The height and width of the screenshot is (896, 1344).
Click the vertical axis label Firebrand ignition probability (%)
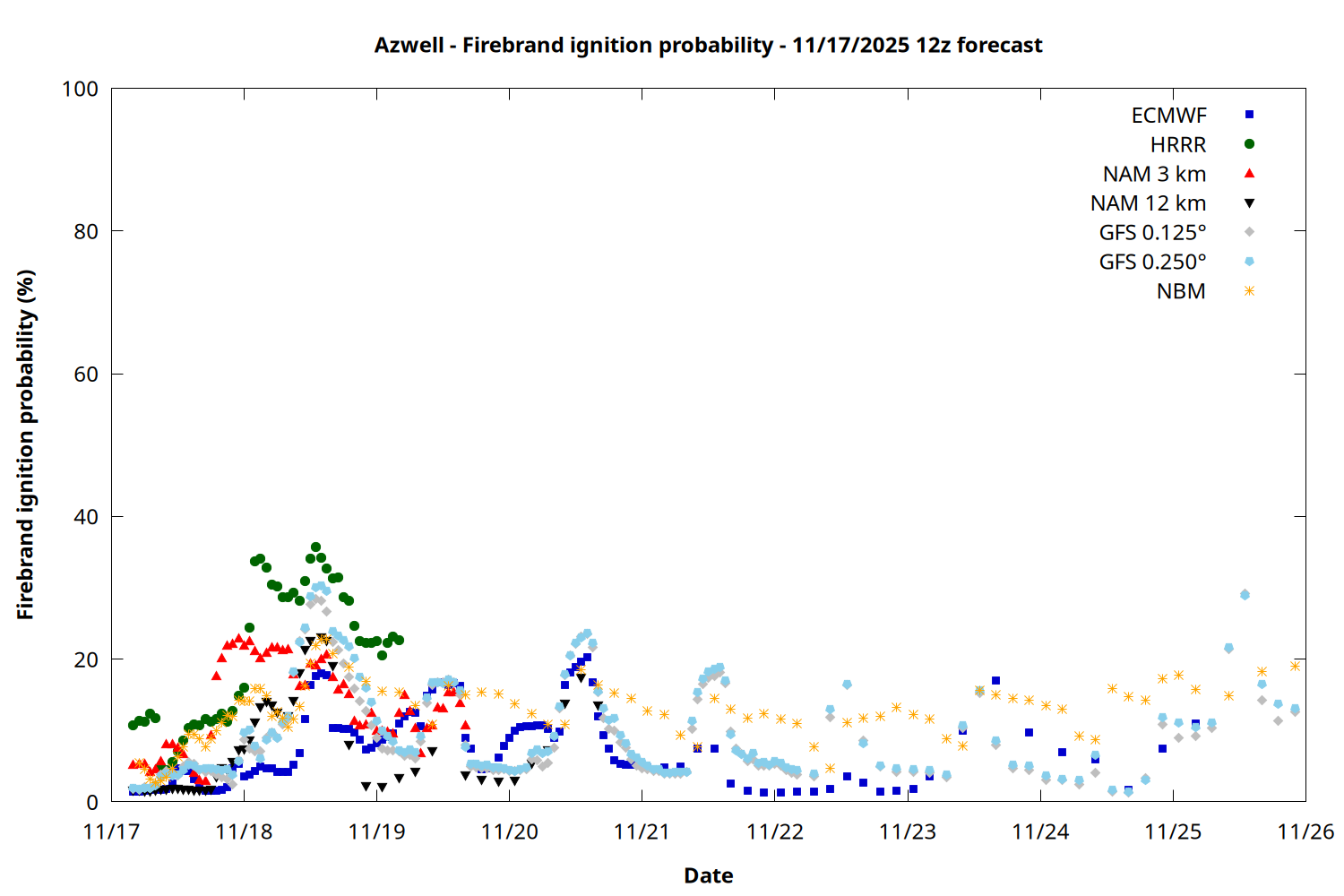tap(26, 444)
